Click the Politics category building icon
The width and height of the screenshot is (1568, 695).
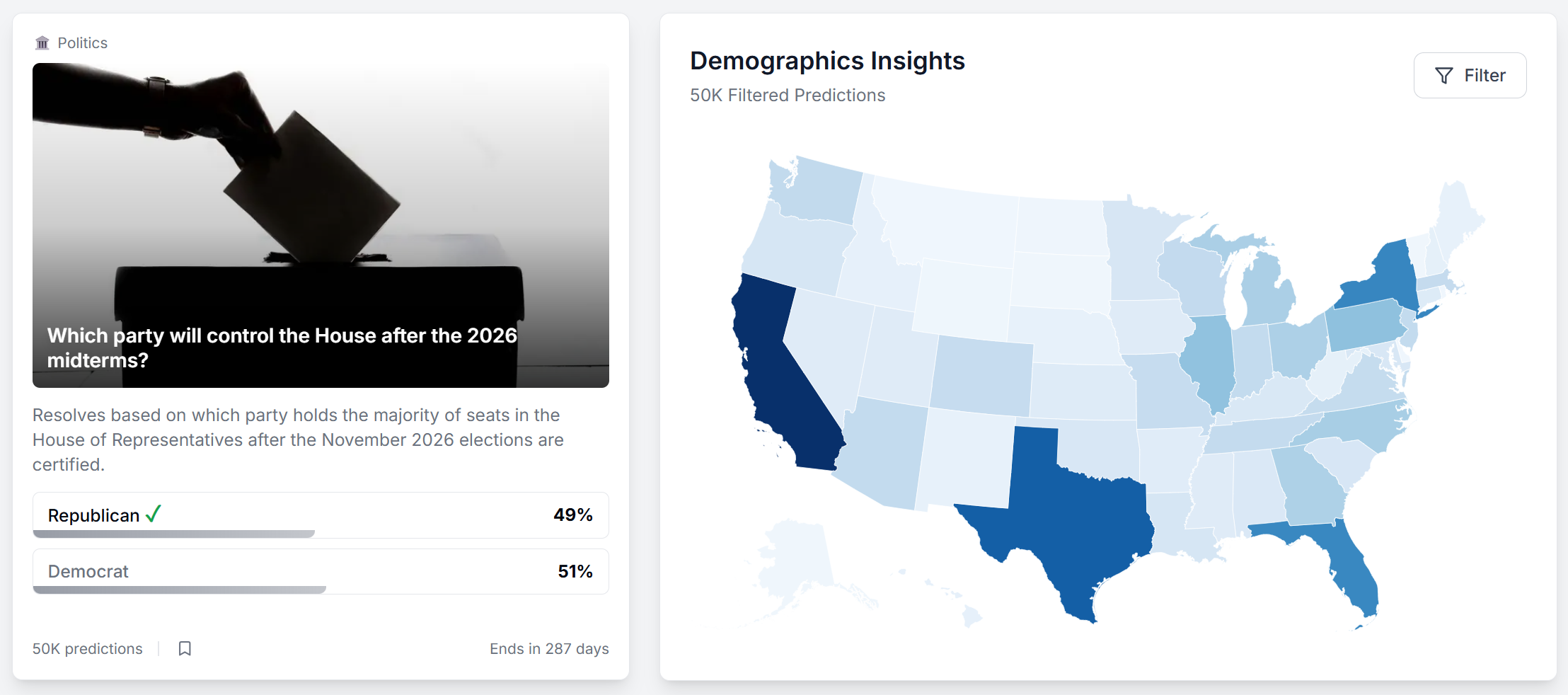pyautogui.click(x=42, y=43)
